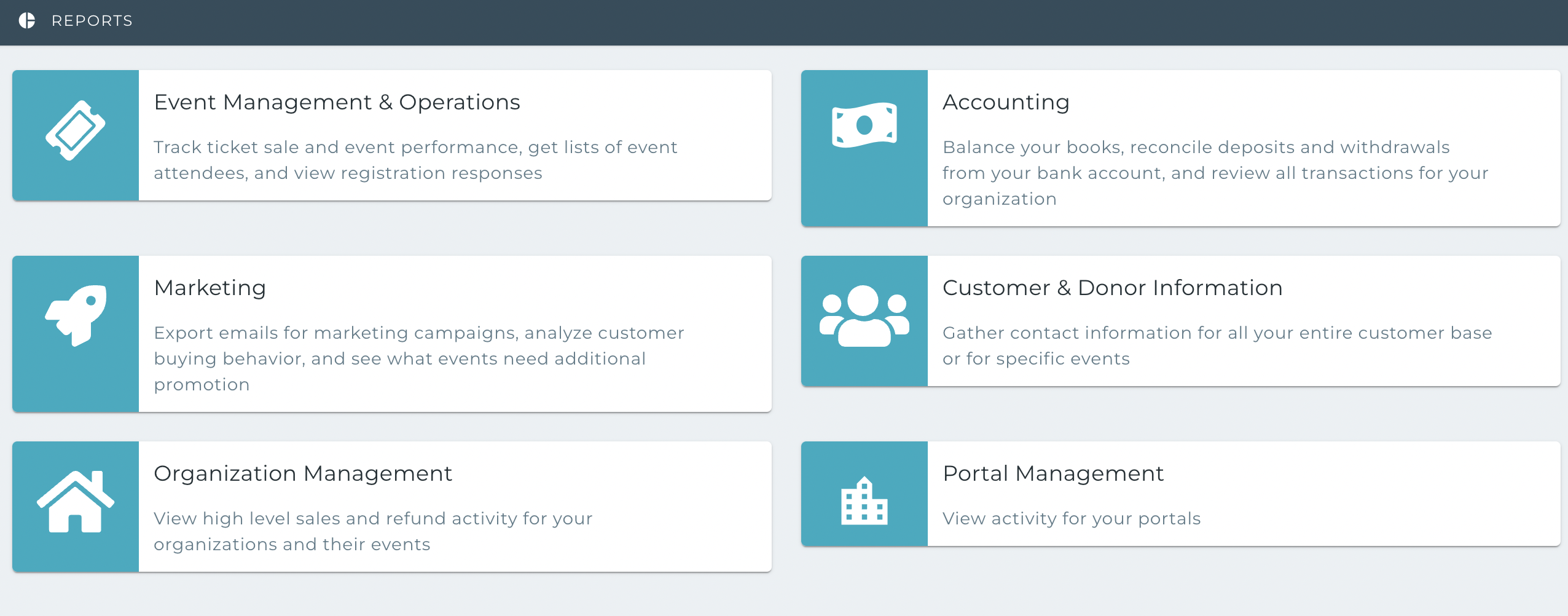This screenshot has width=1568, height=616.
Task: Click 'View activity for your portals' text
Action: coord(1072,518)
